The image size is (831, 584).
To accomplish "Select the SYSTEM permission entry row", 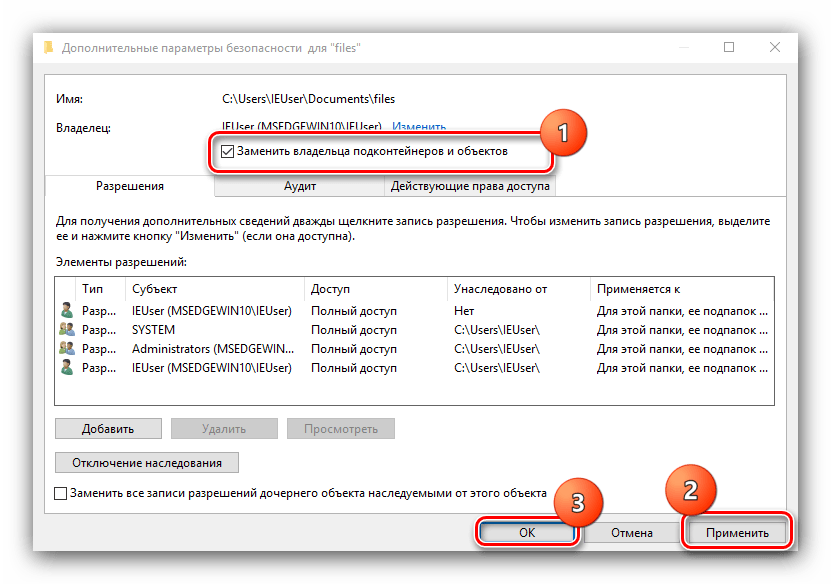I will pyautogui.click(x=300, y=330).
